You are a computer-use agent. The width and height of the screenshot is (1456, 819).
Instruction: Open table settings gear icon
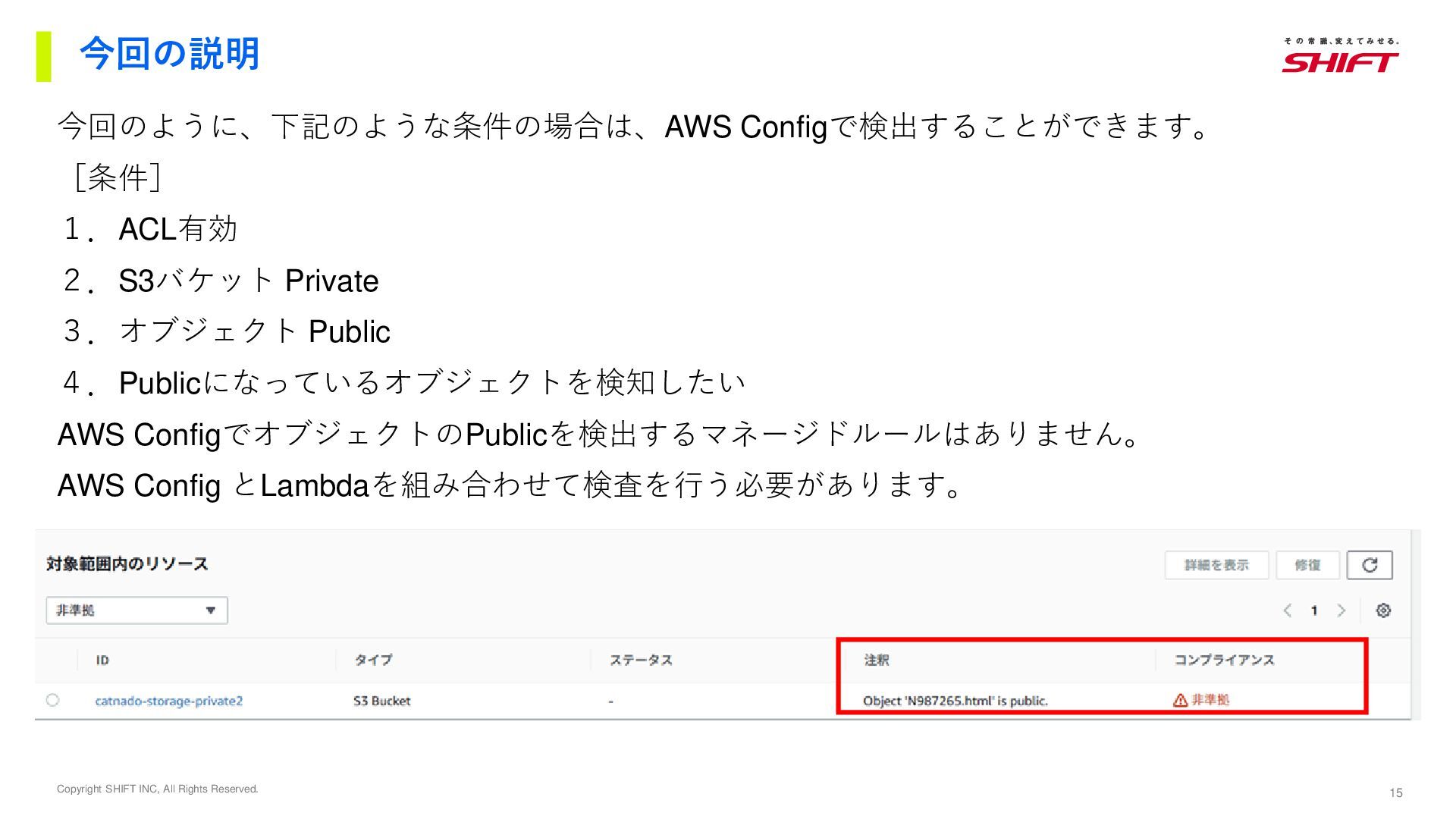point(1383,610)
